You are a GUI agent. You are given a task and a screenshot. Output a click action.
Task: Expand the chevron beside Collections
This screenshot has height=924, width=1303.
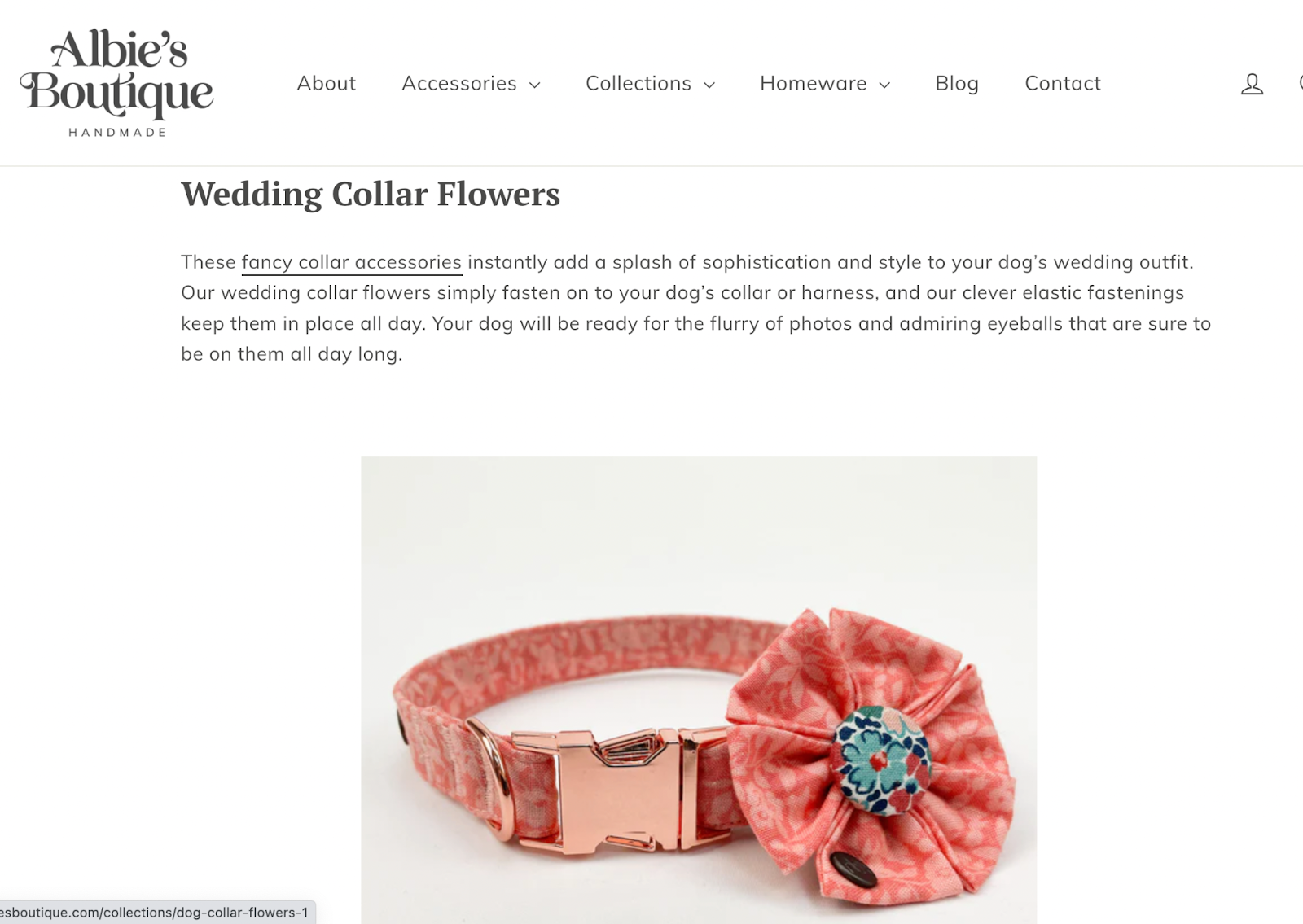(x=709, y=85)
